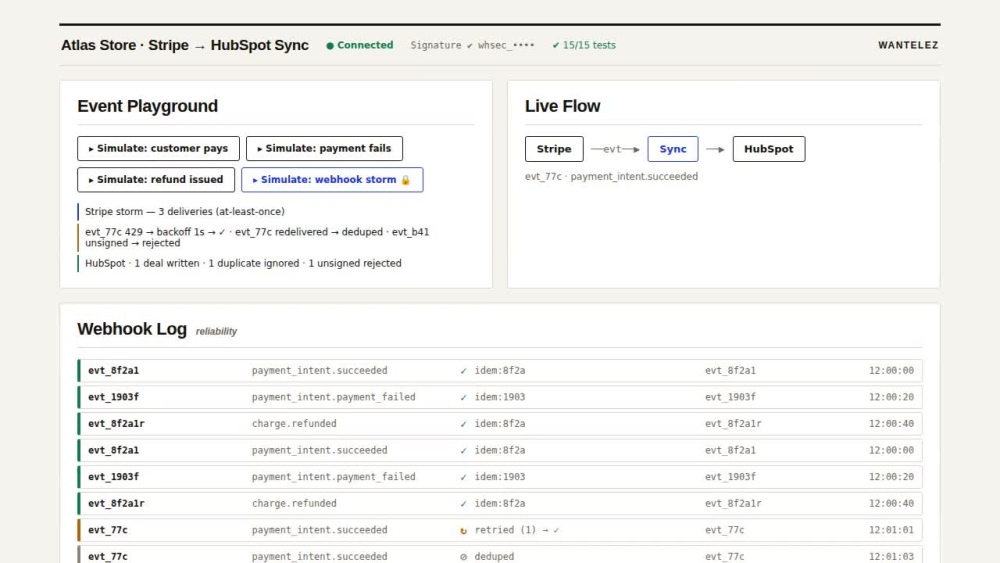Select the Stripe node in Live Flow
The image size is (1000, 563).
pyautogui.click(x=554, y=149)
